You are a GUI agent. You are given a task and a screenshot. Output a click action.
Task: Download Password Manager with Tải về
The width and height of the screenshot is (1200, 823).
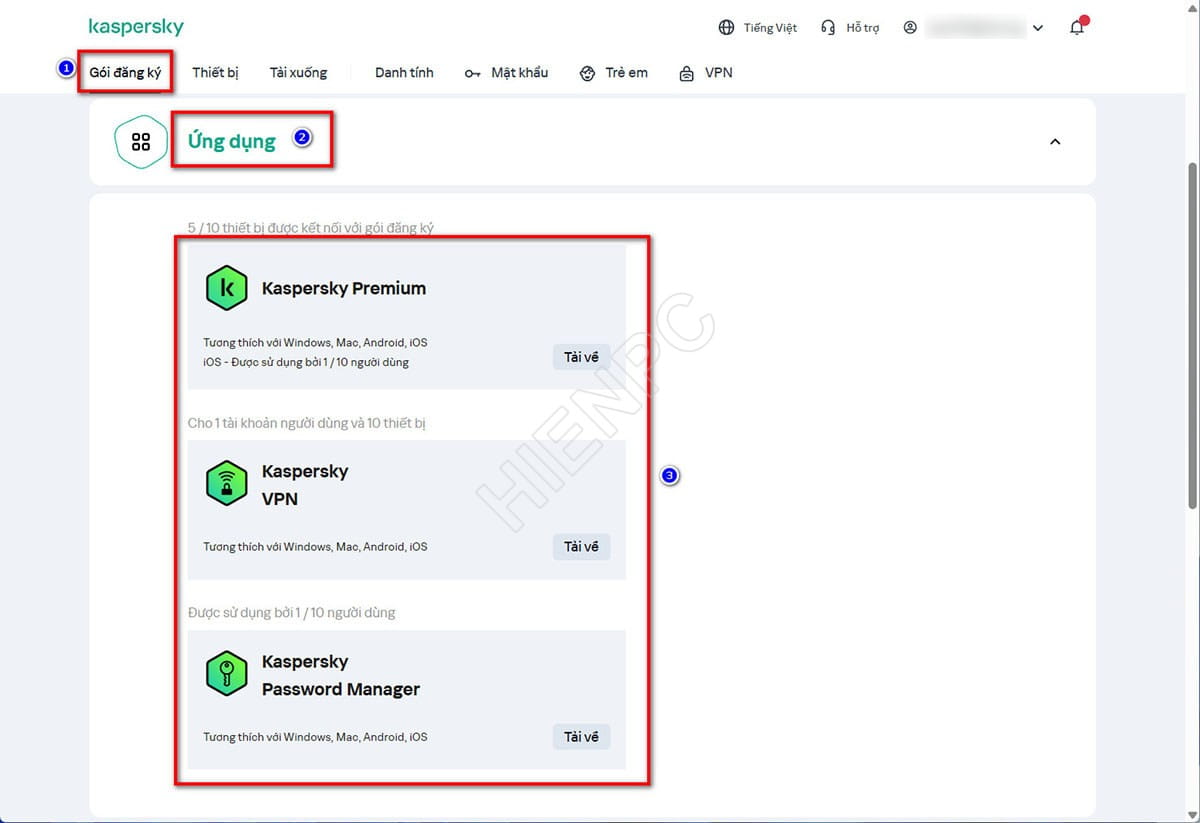pyautogui.click(x=581, y=736)
